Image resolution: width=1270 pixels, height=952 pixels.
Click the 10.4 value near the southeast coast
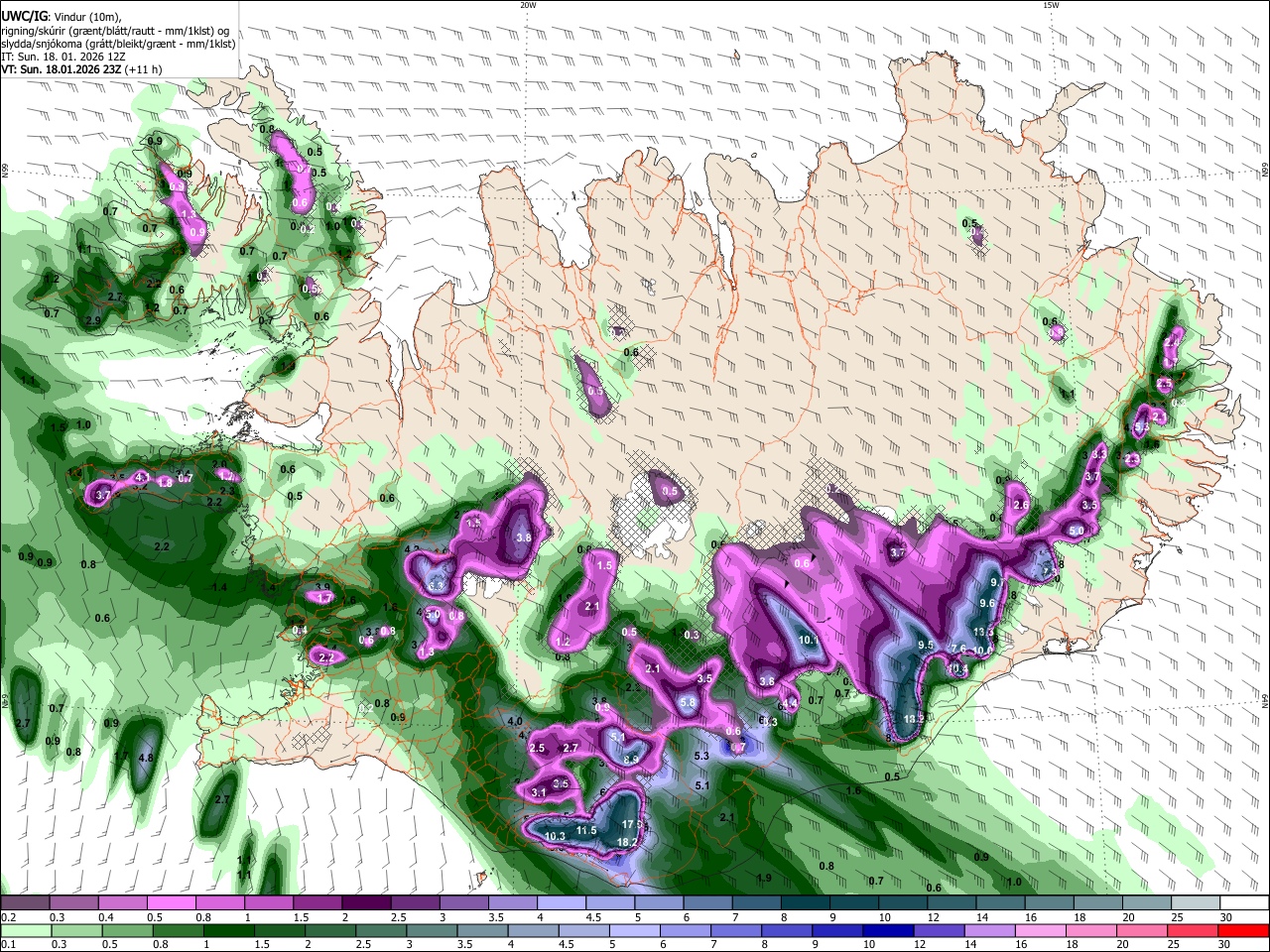point(958,669)
